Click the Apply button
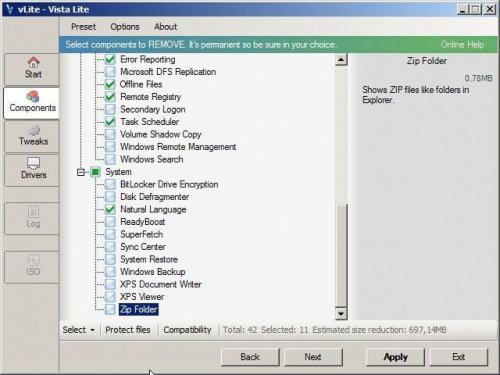Viewport: 500px width, 375px height. point(395,357)
